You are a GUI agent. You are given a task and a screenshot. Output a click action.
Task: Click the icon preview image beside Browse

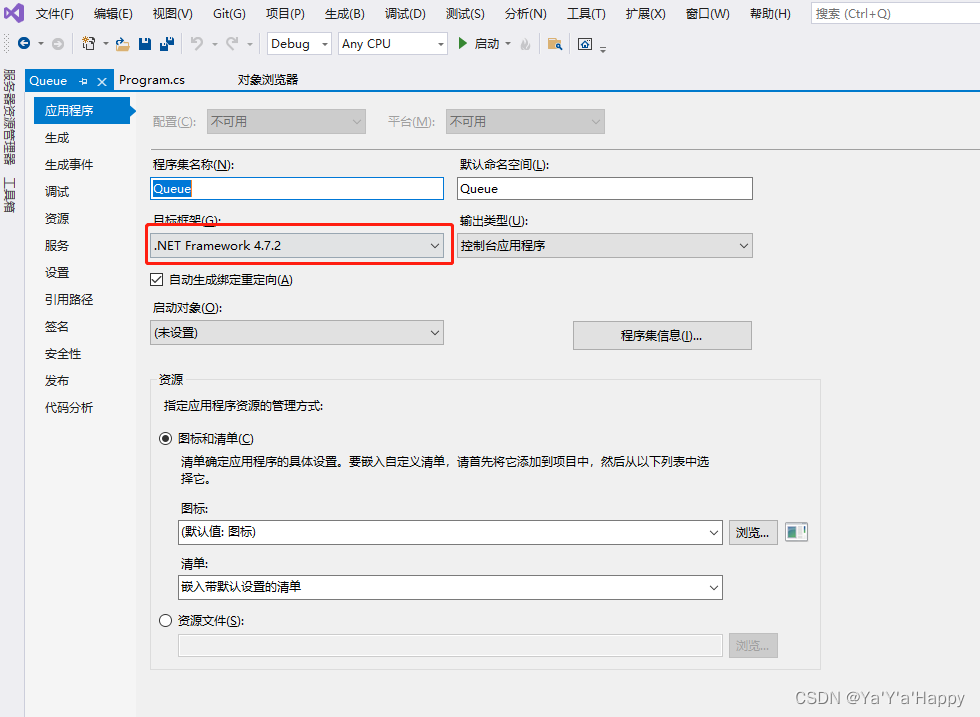click(796, 532)
